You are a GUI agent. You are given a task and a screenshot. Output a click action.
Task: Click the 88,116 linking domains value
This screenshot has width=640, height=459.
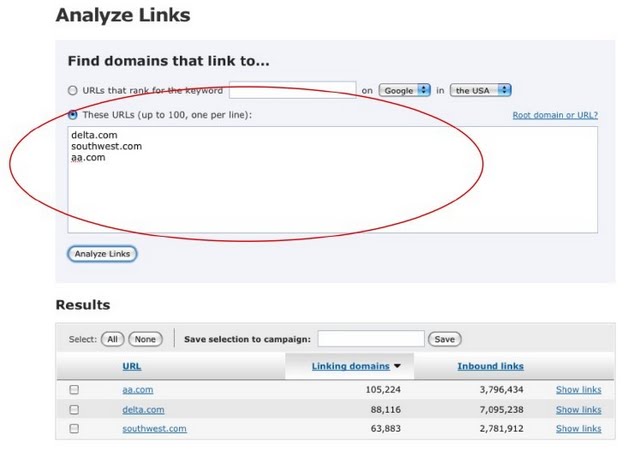(386, 409)
